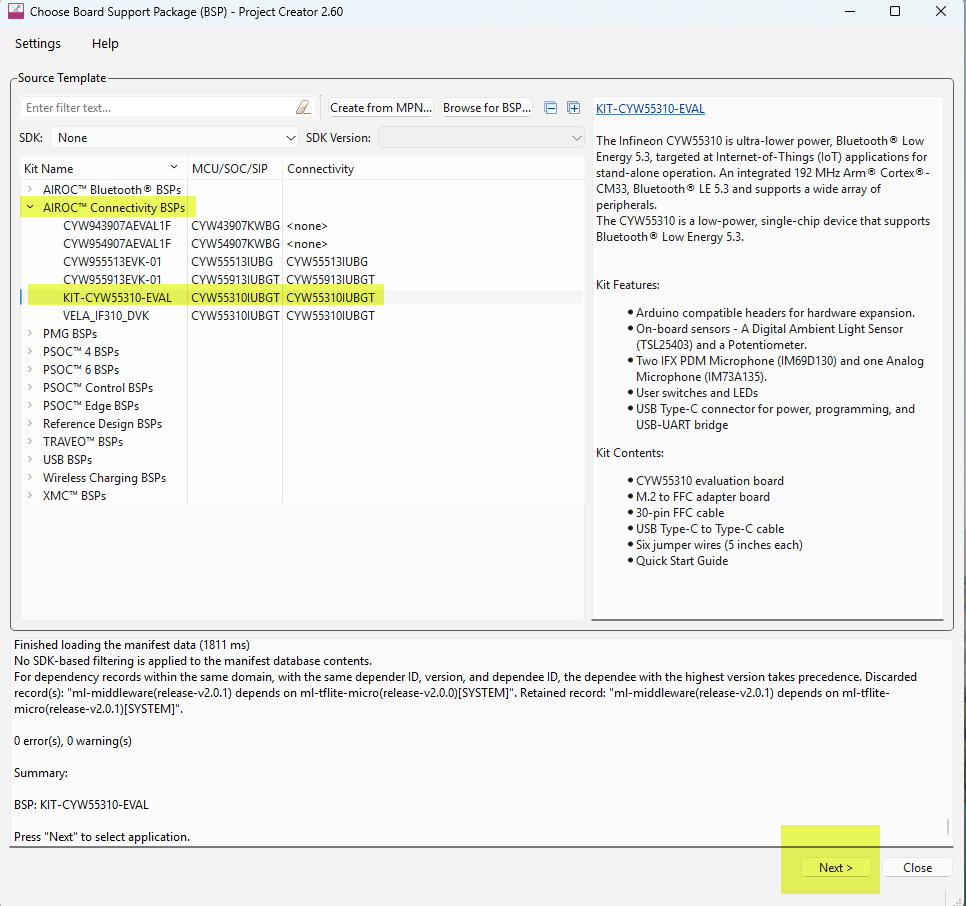The width and height of the screenshot is (966, 906).
Task: Collapse the AIROC Connectivity BSPs group
Action: tap(30, 208)
